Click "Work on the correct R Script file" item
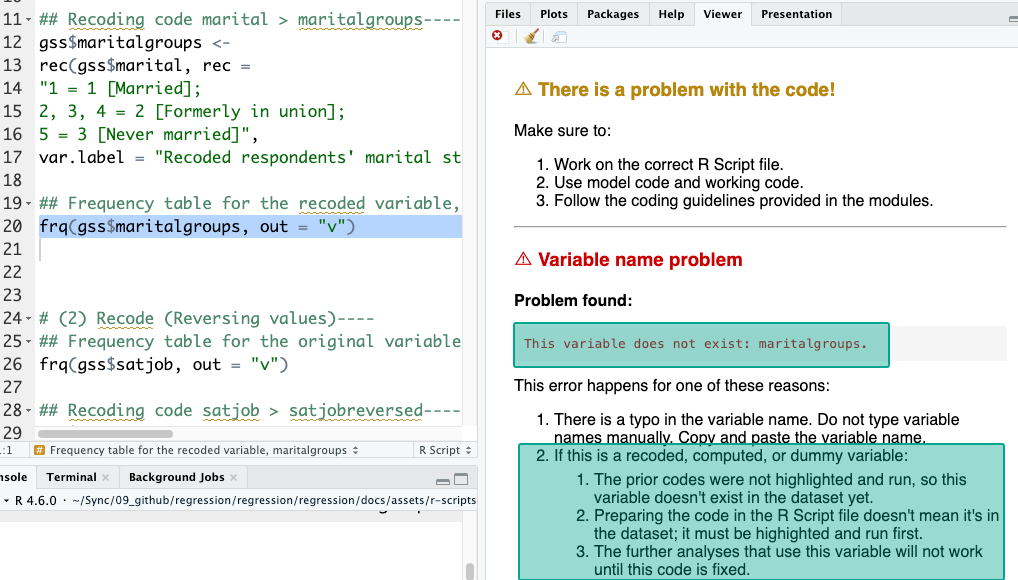The height and width of the screenshot is (580, 1018). (669, 164)
